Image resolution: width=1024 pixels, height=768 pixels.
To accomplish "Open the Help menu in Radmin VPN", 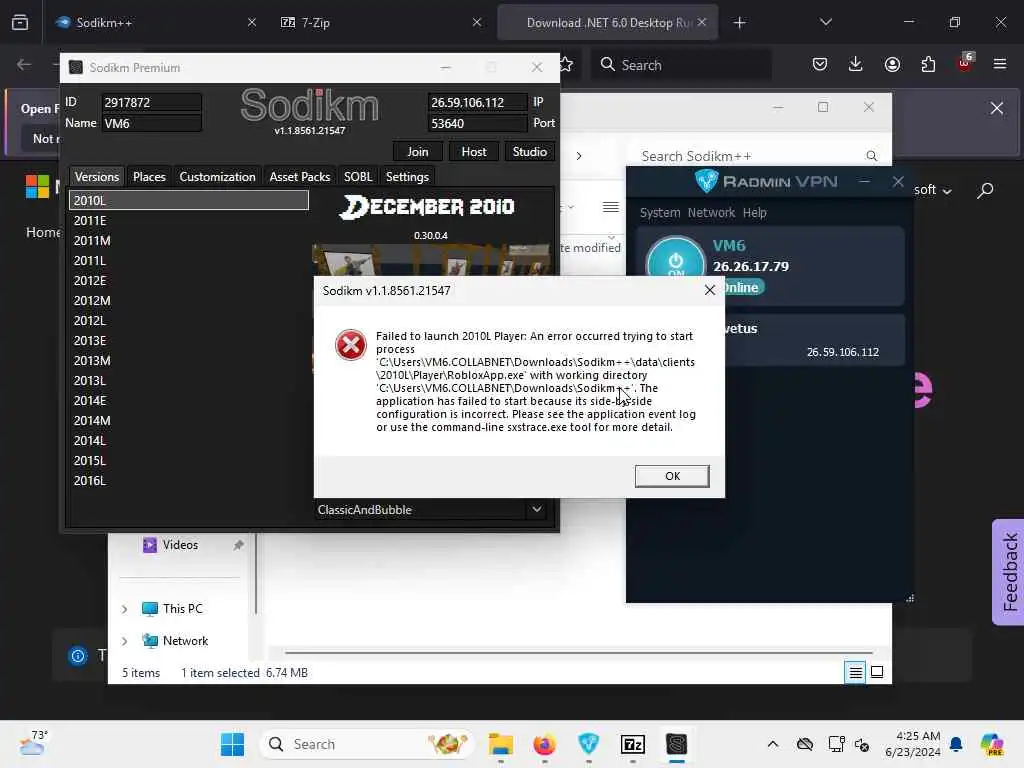I will tap(754, 212).
